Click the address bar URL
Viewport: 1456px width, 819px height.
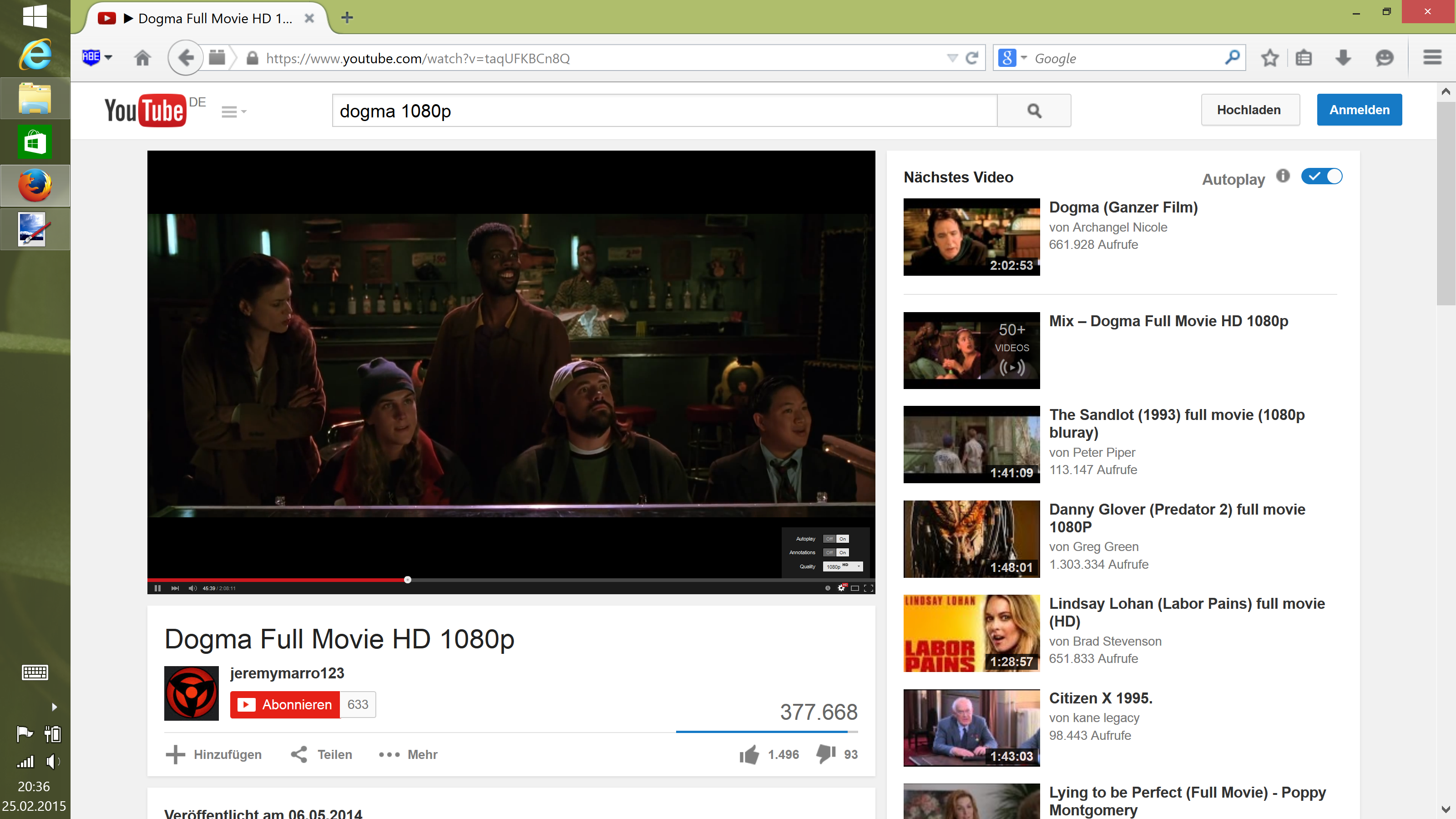[x=418, y=58]
